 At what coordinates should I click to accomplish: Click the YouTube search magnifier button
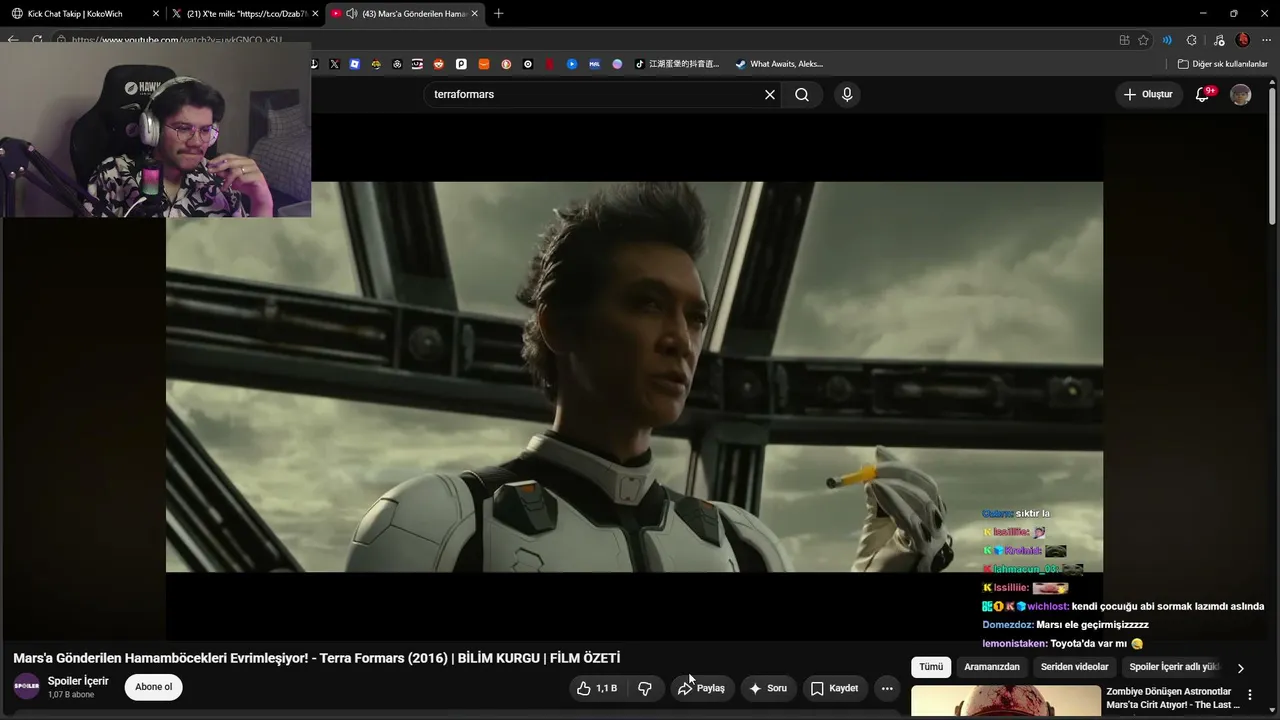[802, 94]
